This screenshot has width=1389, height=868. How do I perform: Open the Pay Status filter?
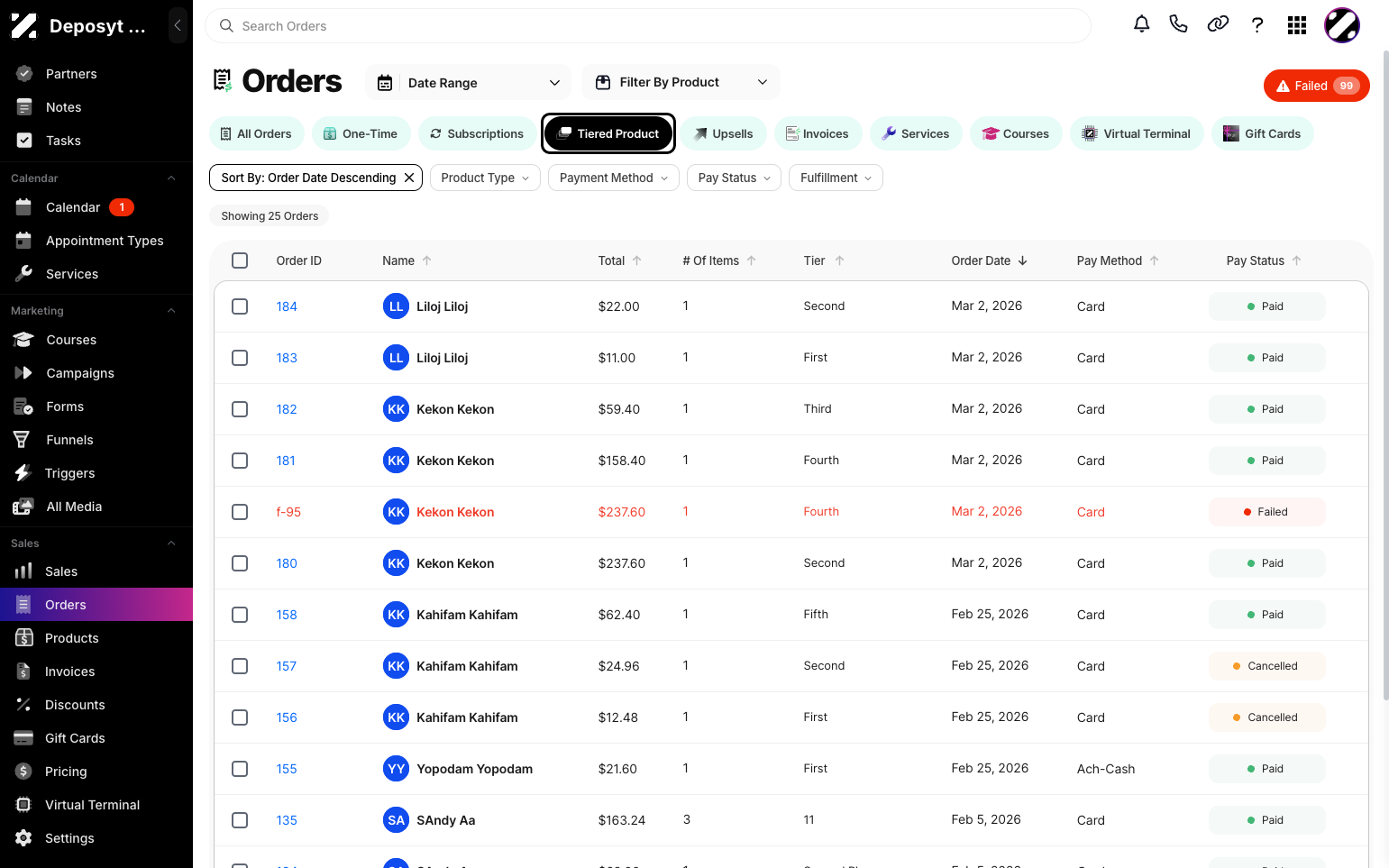tap(735, 178)
